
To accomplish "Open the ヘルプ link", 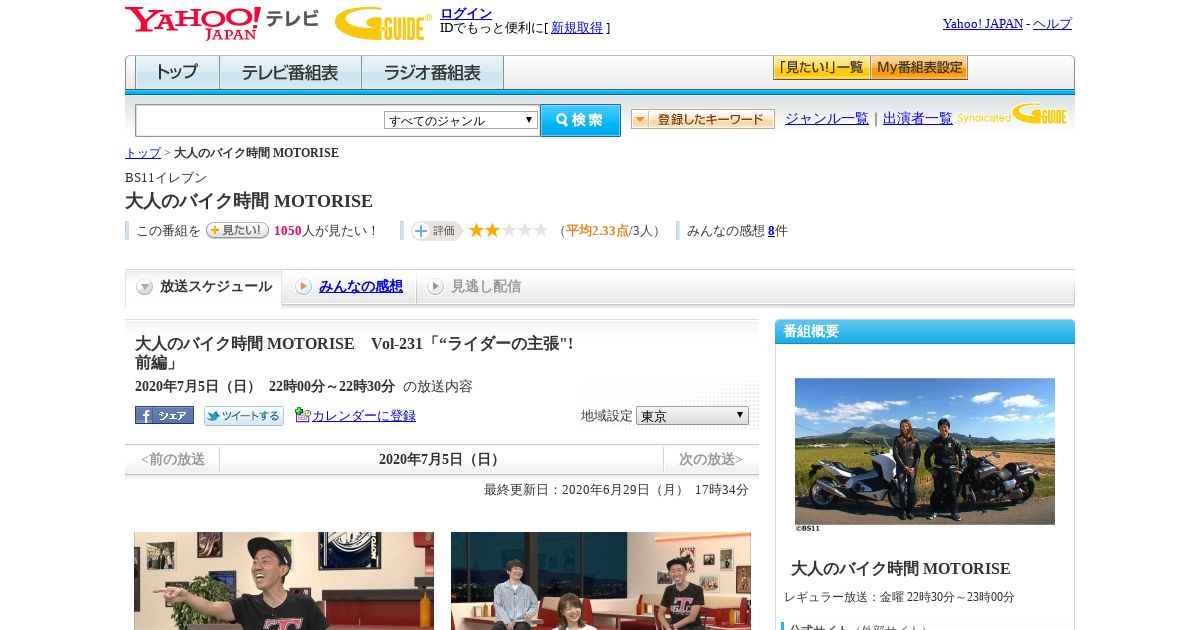I will (1052, 24).
